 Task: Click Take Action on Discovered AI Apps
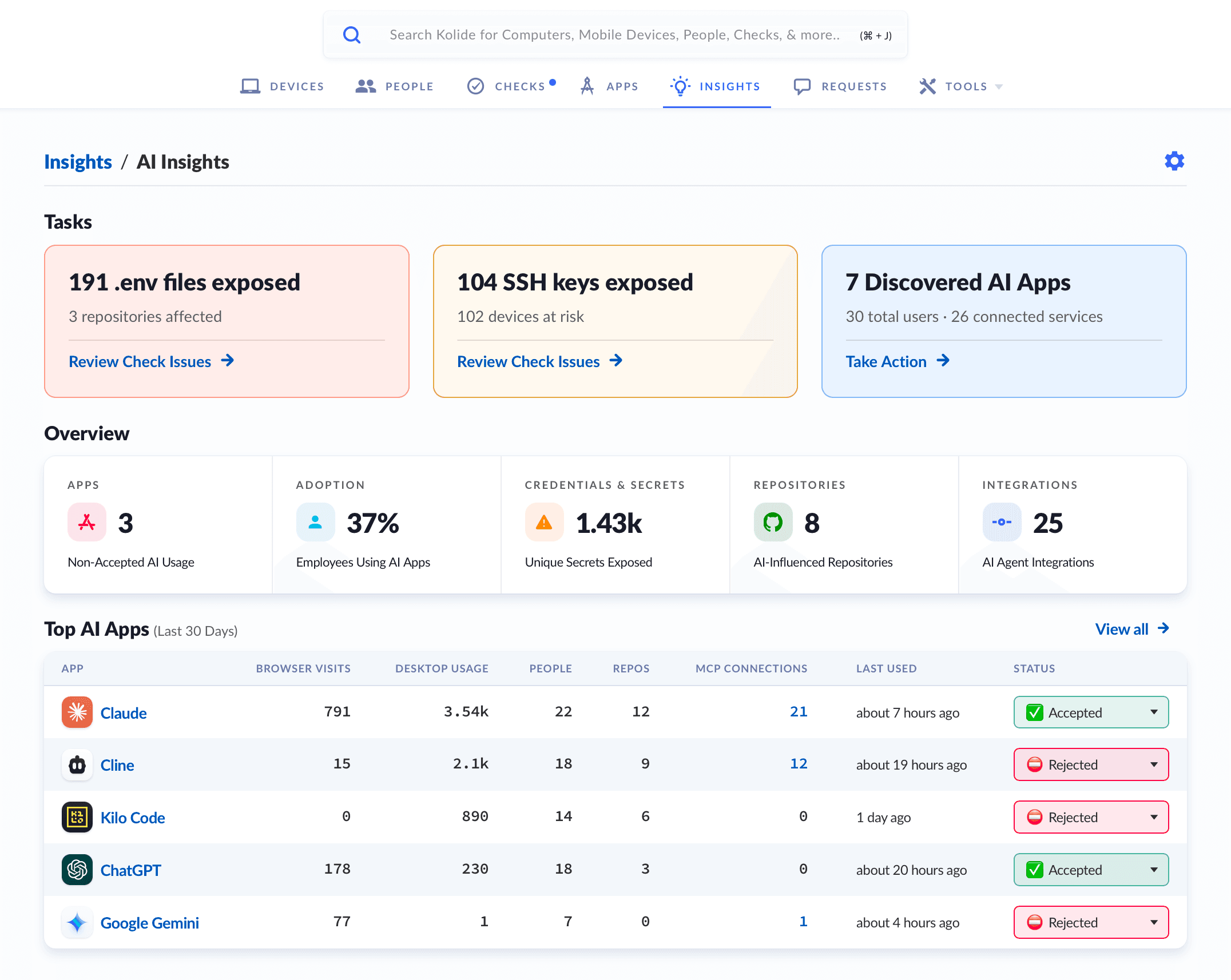click(898, 361)
